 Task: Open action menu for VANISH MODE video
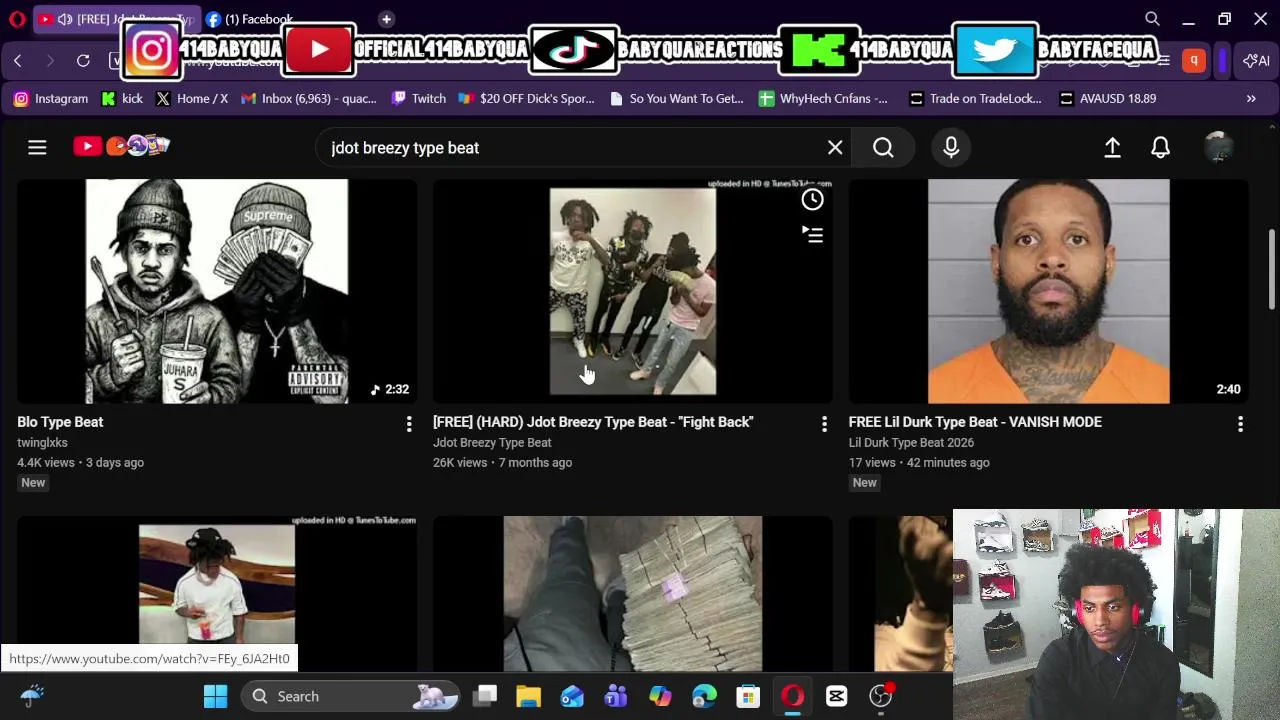(1240, 425)
